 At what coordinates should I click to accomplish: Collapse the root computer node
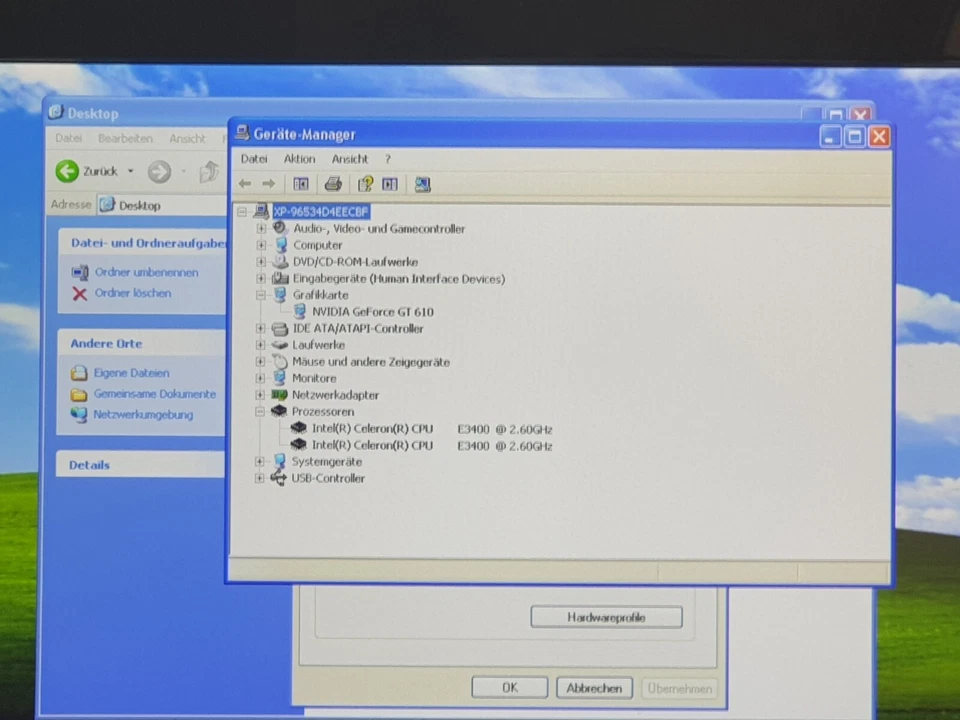(242, 212)
